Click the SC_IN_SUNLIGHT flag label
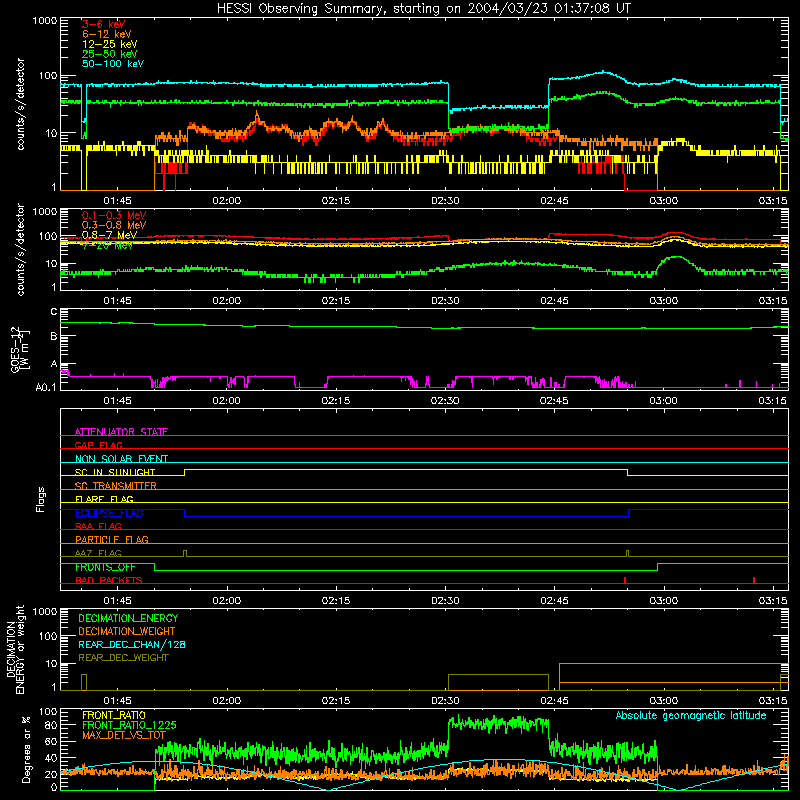This screenshot has width=800, height=800. [x=115, y=472]
